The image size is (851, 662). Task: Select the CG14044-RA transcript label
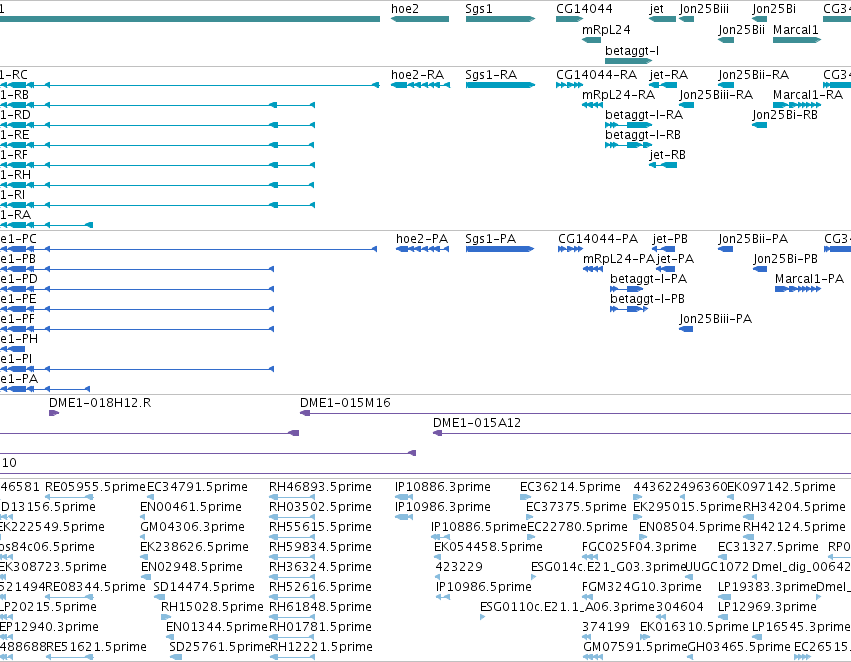pos(596,74)
